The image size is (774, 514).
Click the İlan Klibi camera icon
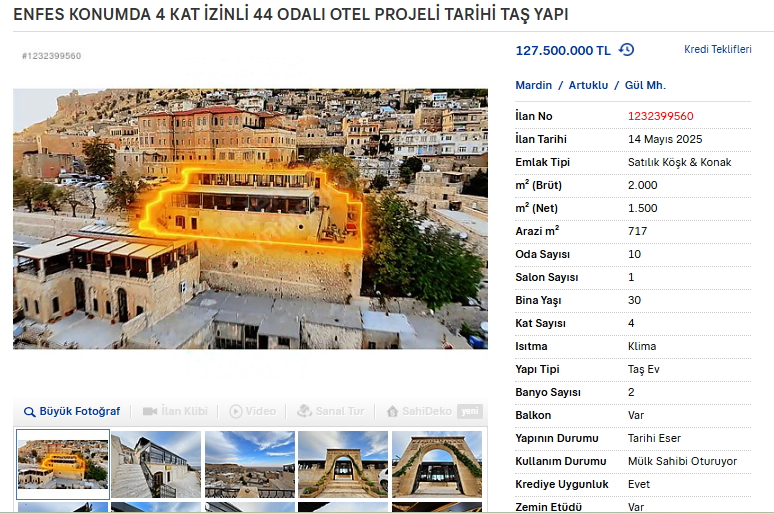pos(150,411)
